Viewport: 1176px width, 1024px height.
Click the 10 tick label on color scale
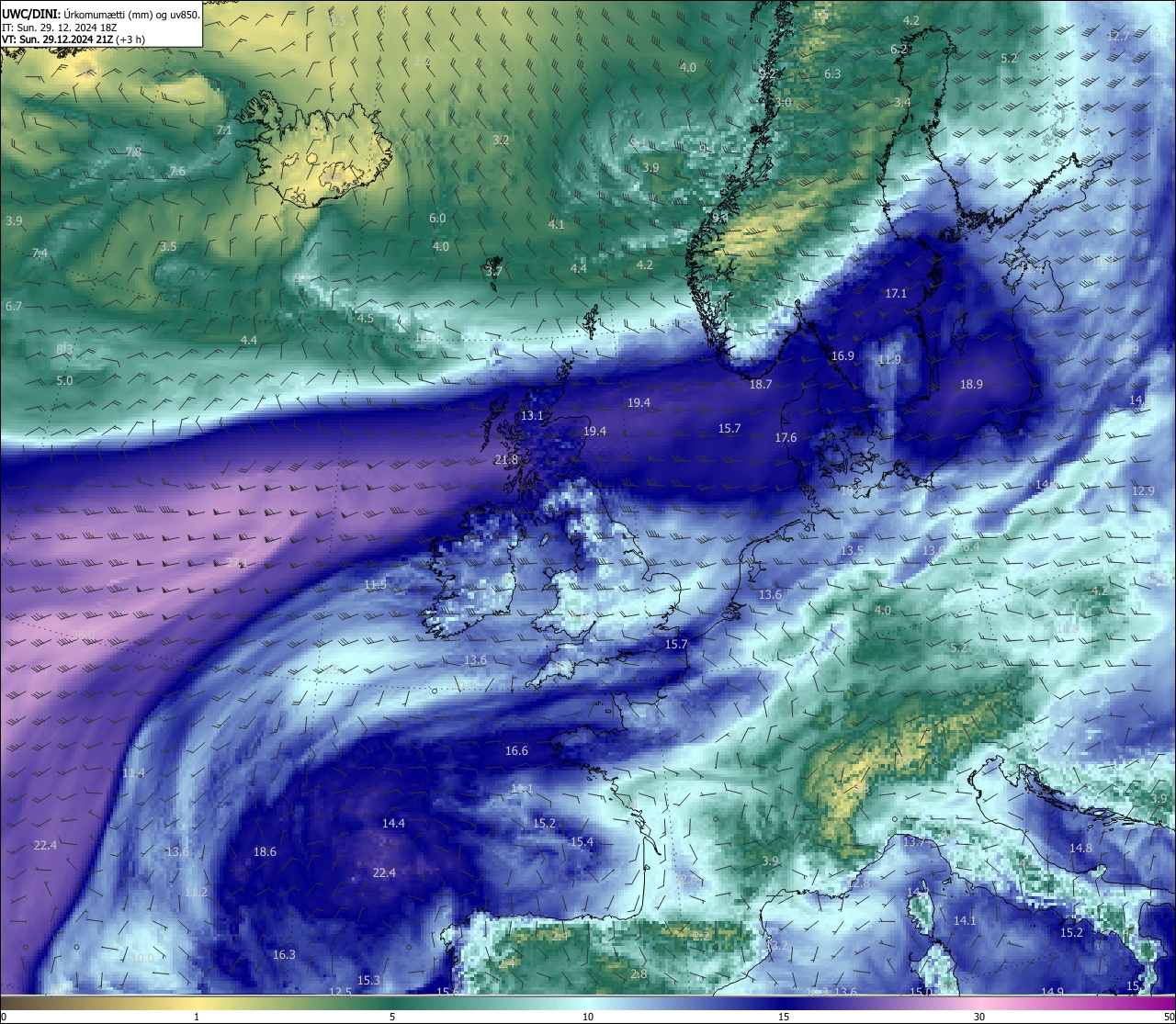click(588, 1017)
